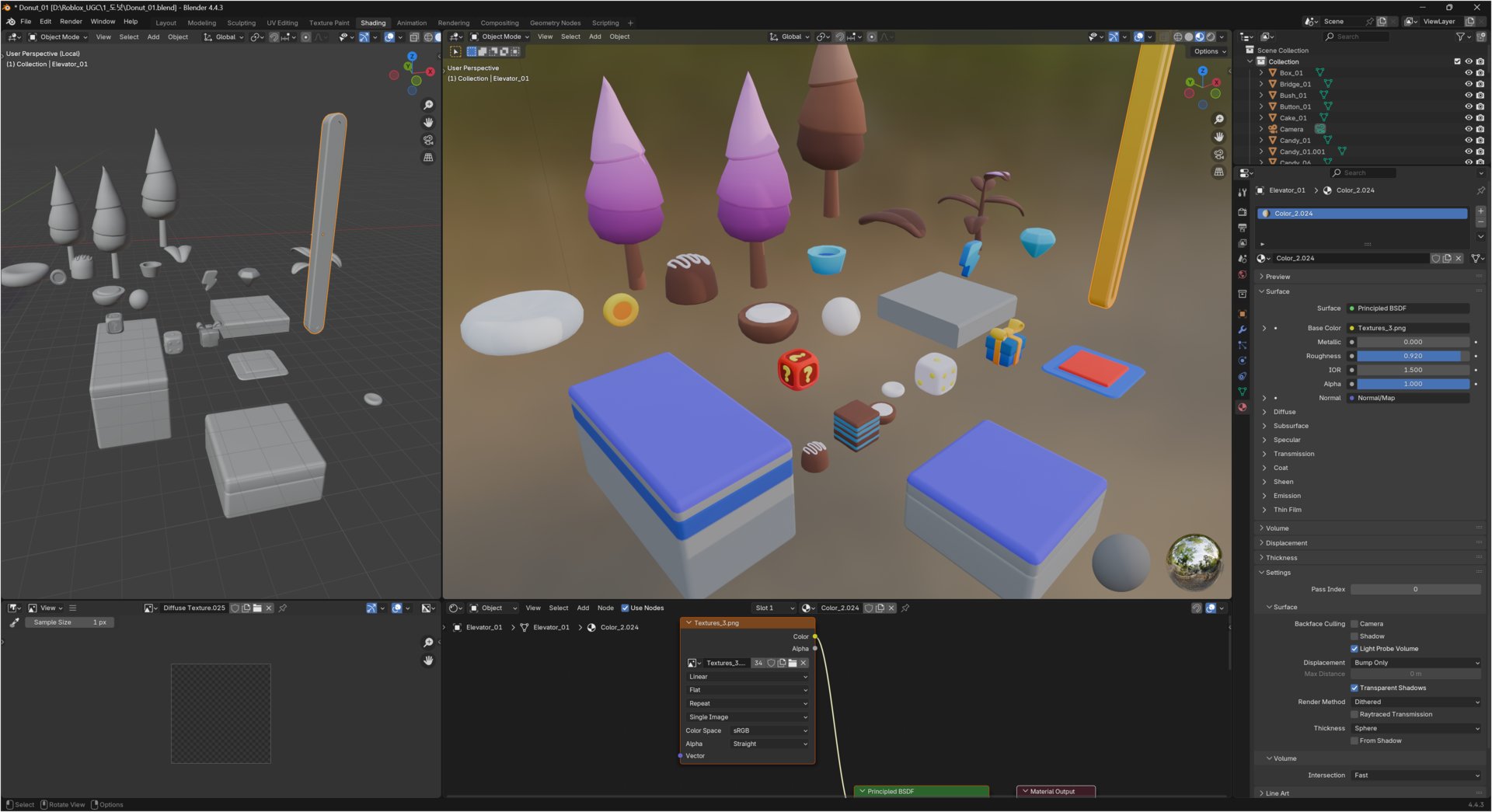Enable the snapping magnet in the viewport header

pos(840,37)
